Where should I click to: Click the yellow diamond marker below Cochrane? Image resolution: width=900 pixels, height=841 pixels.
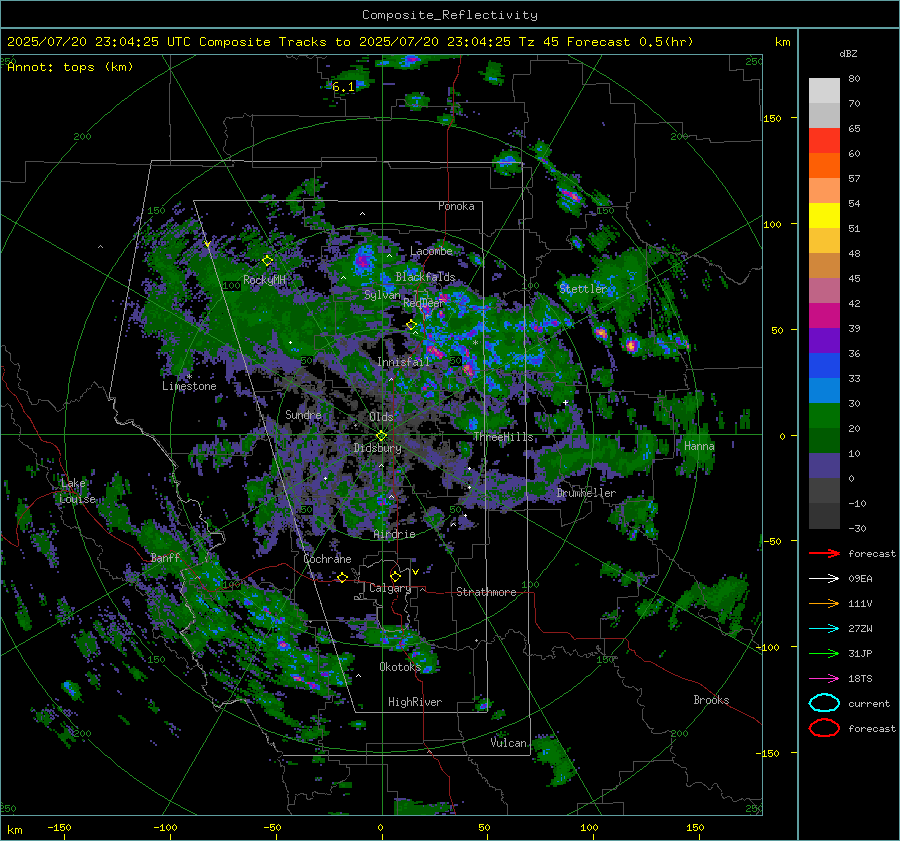(x=342, y=577)
